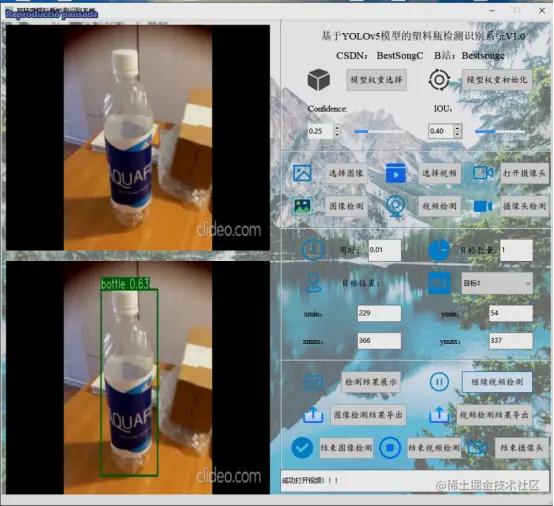Image resolution: width=554 pixels, height=506 pixels.
Task: Click the location pin target position icon
Action: tap(314, 283)
